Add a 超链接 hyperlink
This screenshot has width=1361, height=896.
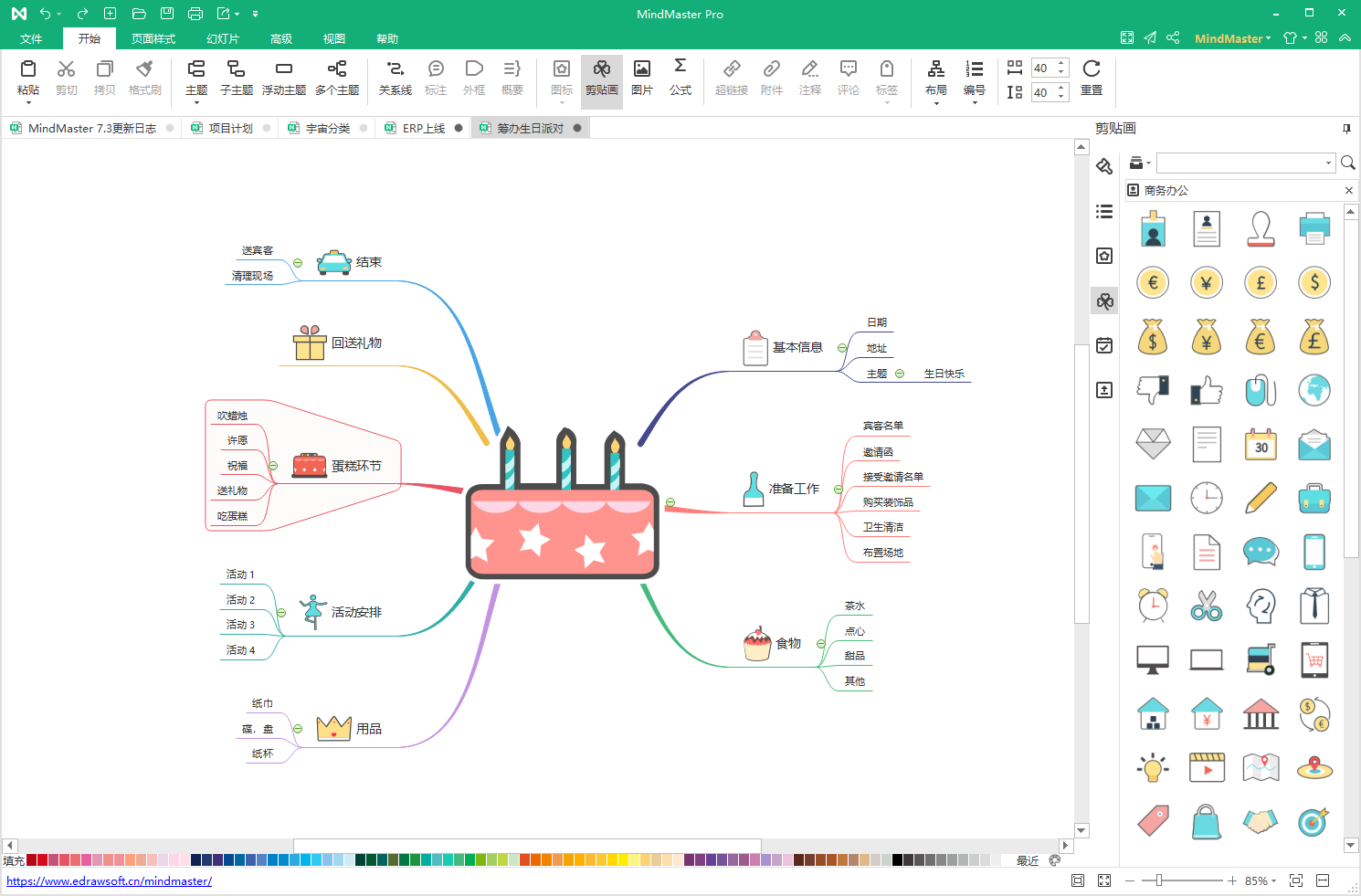click(731, 79)
